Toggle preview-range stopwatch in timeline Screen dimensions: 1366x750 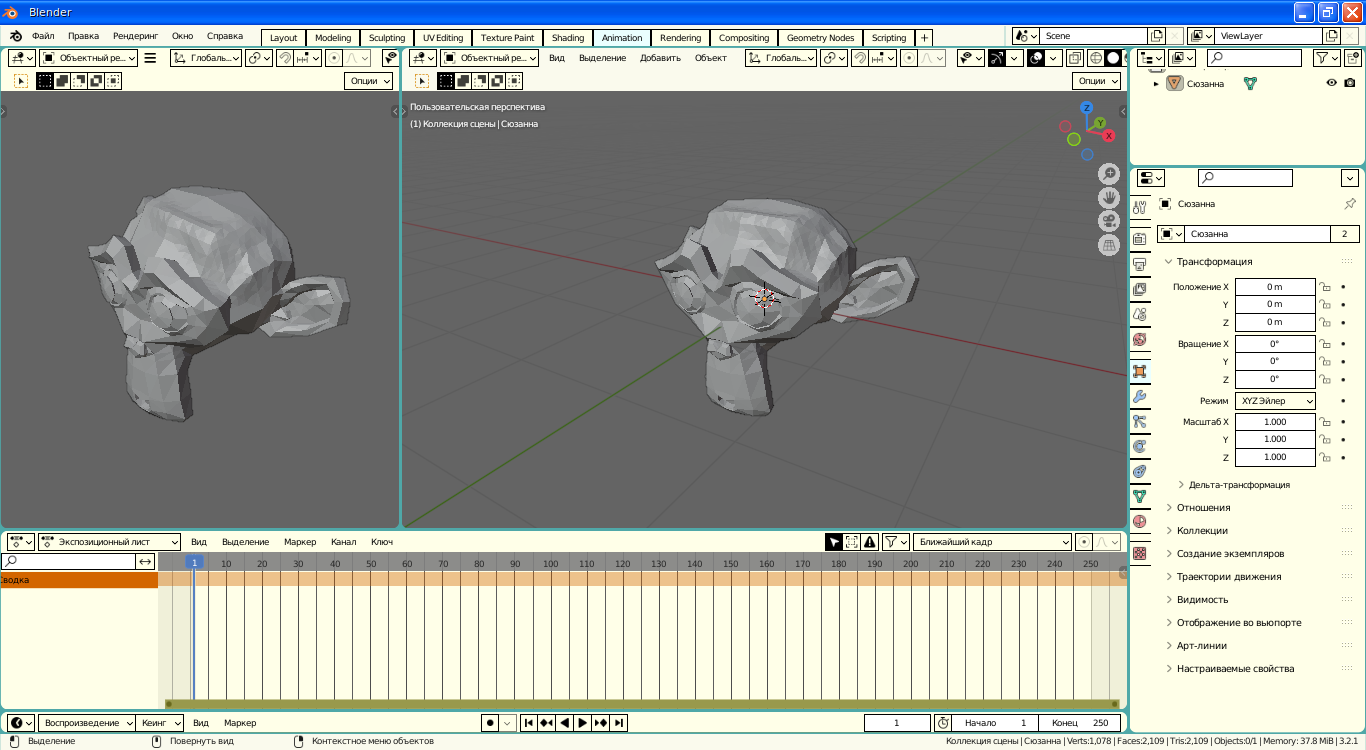point(943,723)
